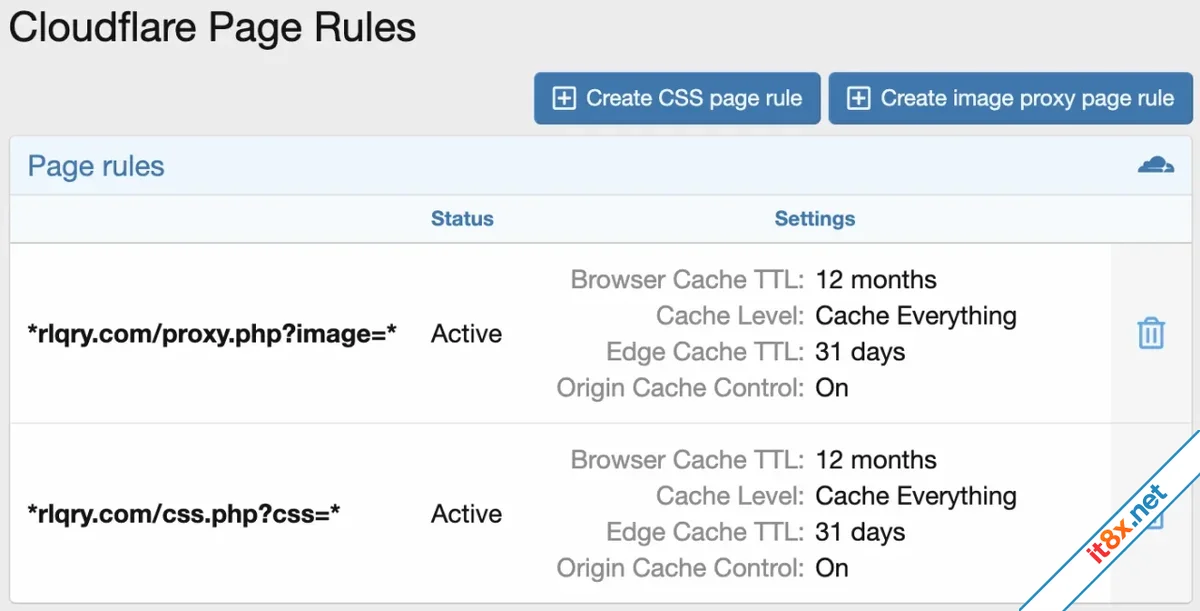Click Browser Cache TTL label in proxy.php rule
This screenshot has height=611, width=1200.
[687, 279]
